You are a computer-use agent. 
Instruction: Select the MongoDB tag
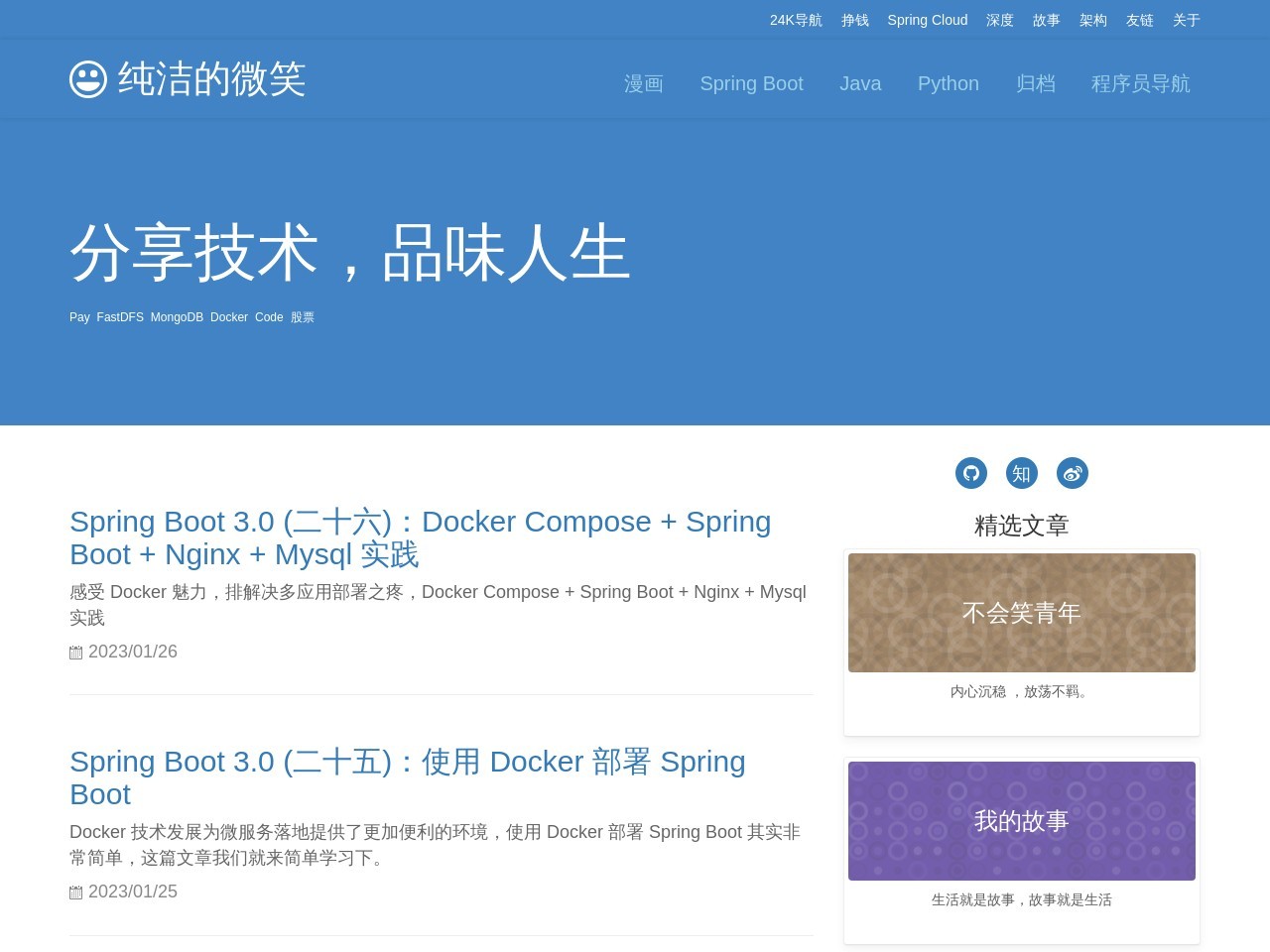[x=177, y=317]
